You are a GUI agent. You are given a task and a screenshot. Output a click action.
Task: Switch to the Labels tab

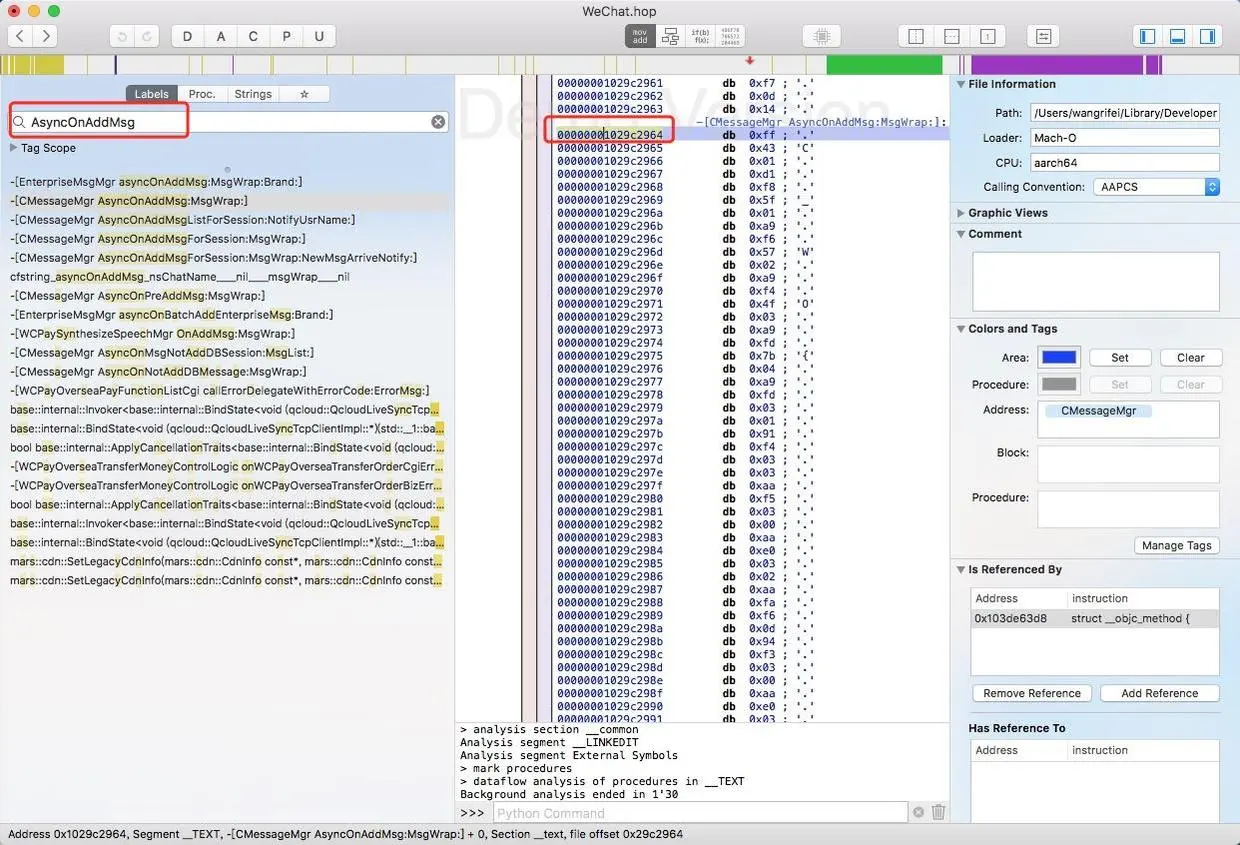(152, 94)
